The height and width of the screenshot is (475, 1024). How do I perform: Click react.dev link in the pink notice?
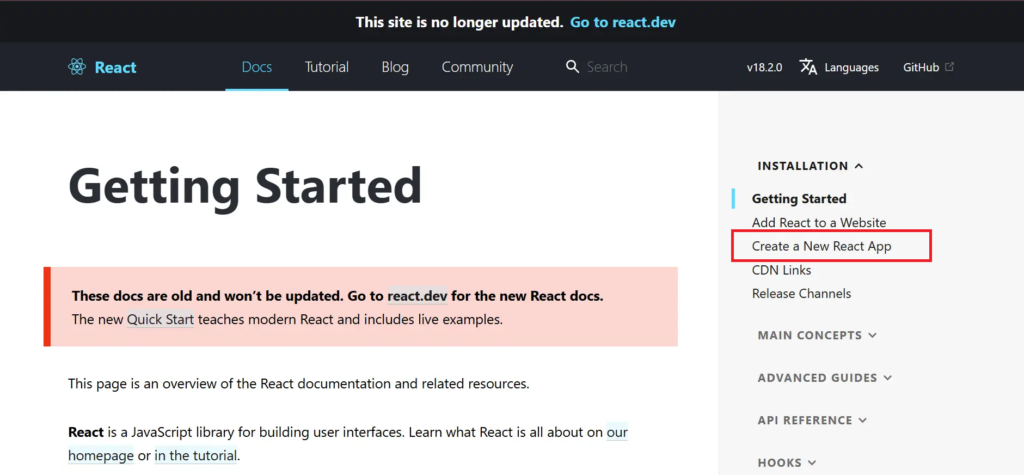(417, 296)
